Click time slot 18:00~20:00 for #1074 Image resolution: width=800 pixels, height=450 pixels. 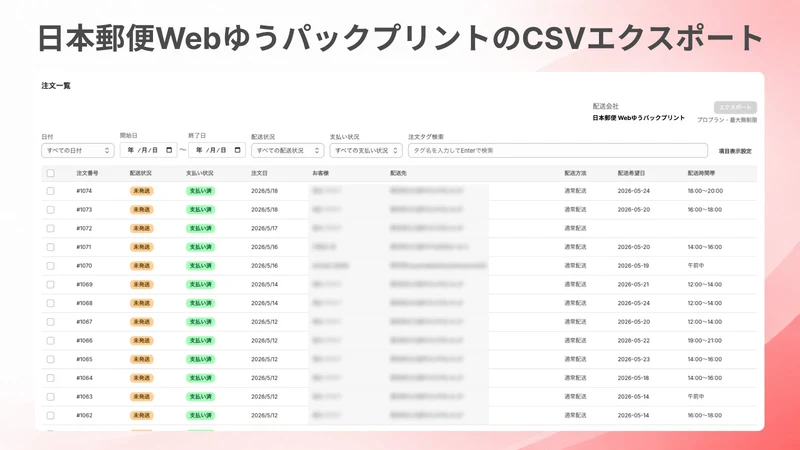(705, 191)
